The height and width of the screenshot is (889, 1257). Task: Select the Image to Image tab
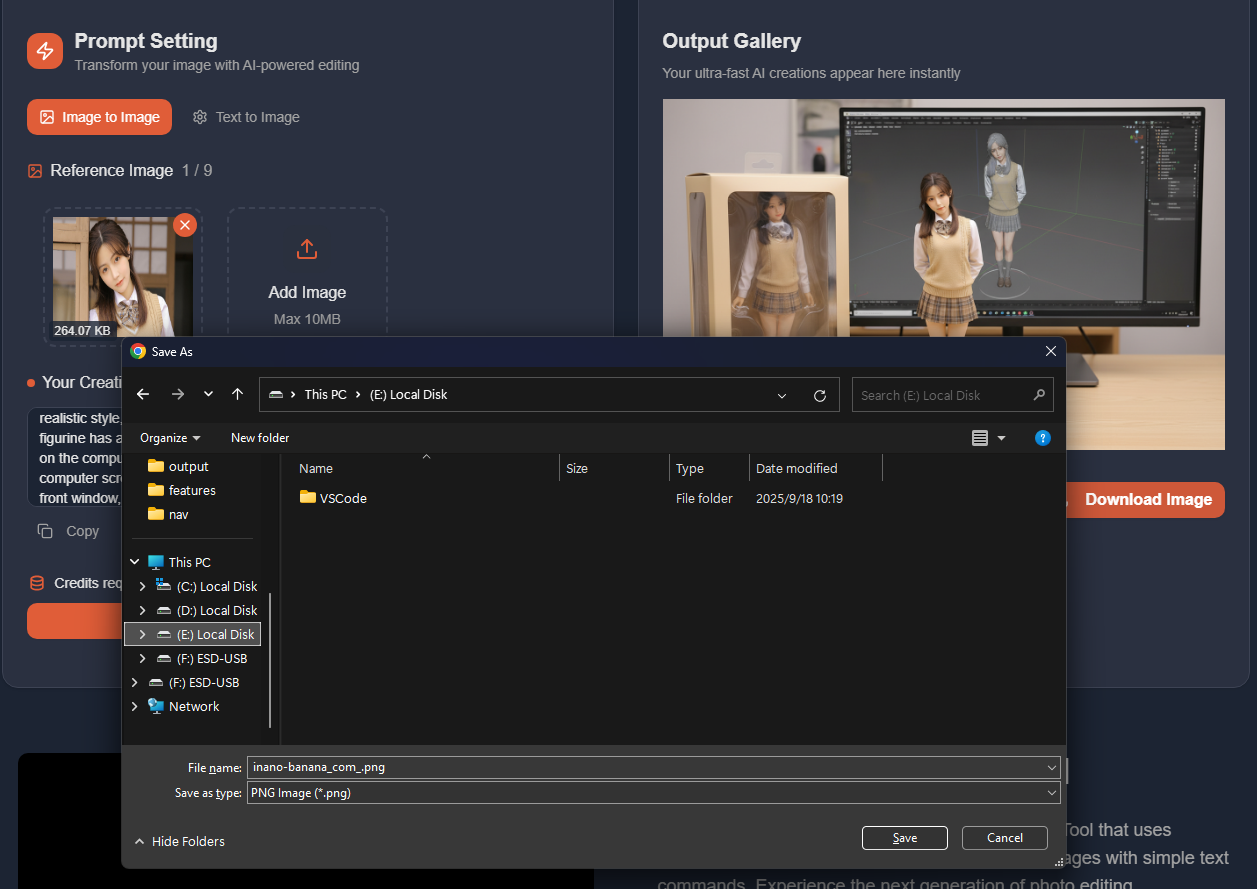pyautogui.click(x=99, y=117)
